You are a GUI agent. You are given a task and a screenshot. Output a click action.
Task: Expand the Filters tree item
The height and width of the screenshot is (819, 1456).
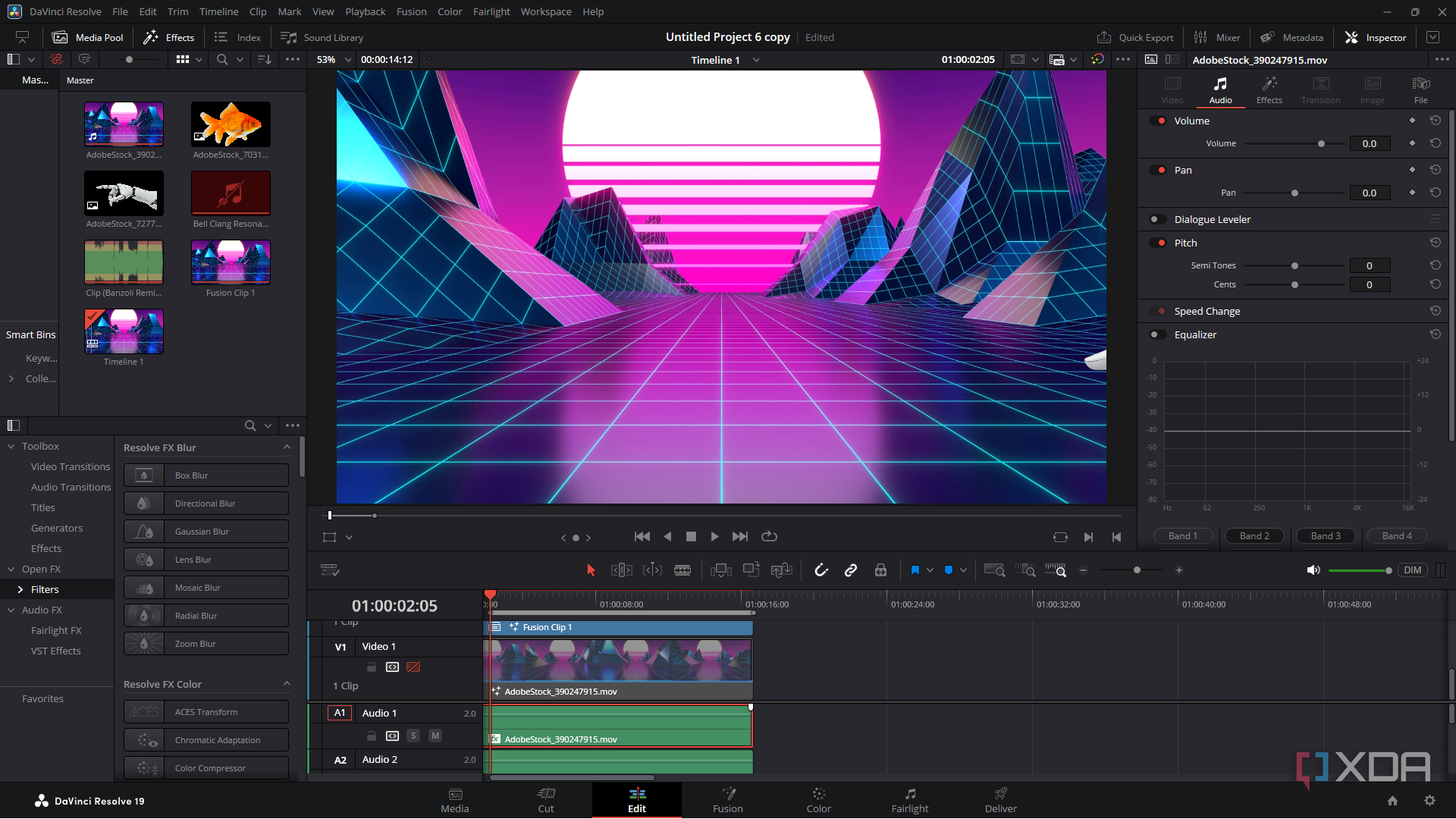[x=20, y=589]
